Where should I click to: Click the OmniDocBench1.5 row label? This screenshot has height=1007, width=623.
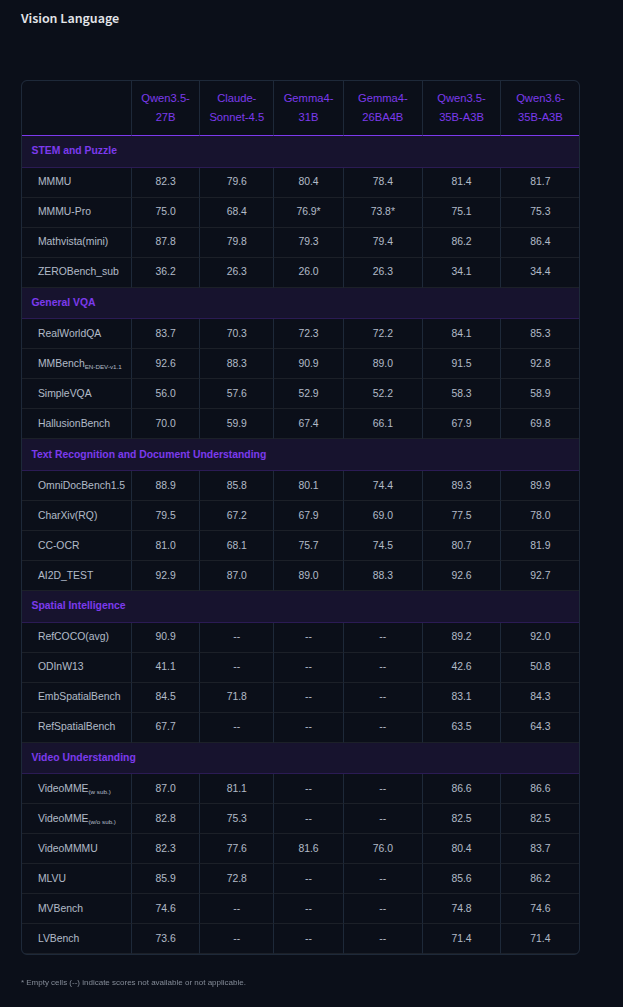click(x=82, y=486)
